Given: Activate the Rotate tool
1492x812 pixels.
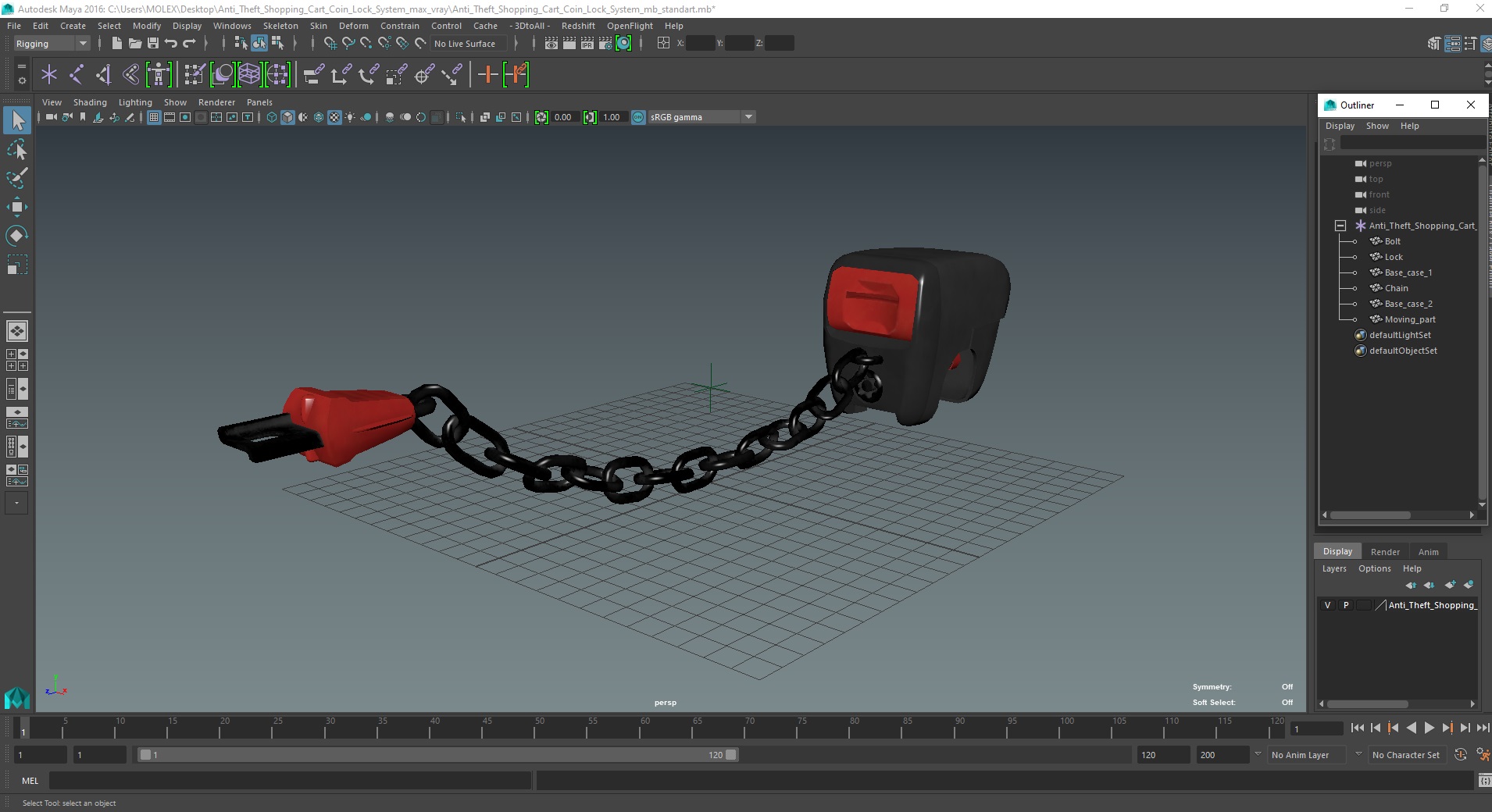Looking at the screenshot, I should [17, 236].
